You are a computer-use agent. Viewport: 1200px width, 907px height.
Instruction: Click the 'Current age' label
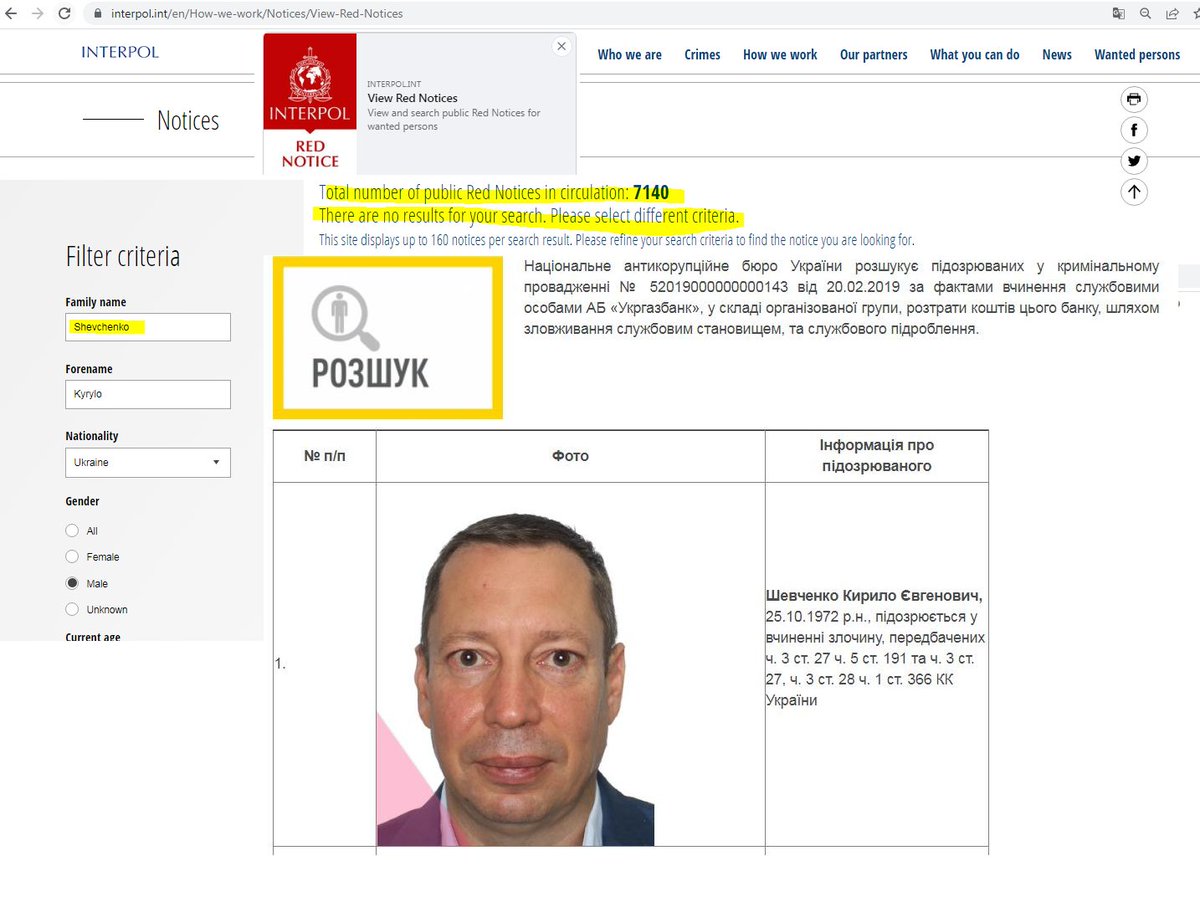(93, 637)
